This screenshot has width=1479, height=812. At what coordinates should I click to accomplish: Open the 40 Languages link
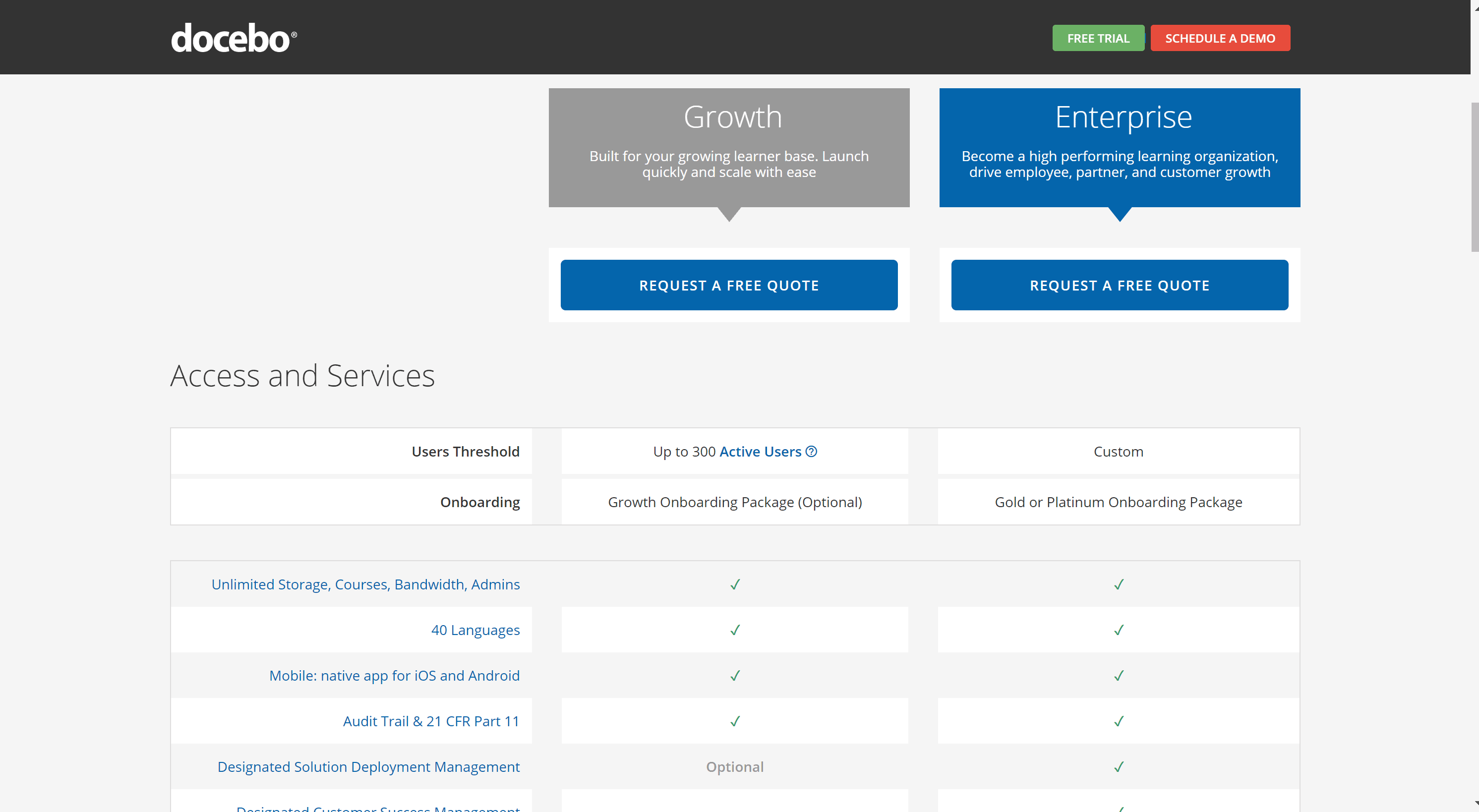[x=475, y=630]
